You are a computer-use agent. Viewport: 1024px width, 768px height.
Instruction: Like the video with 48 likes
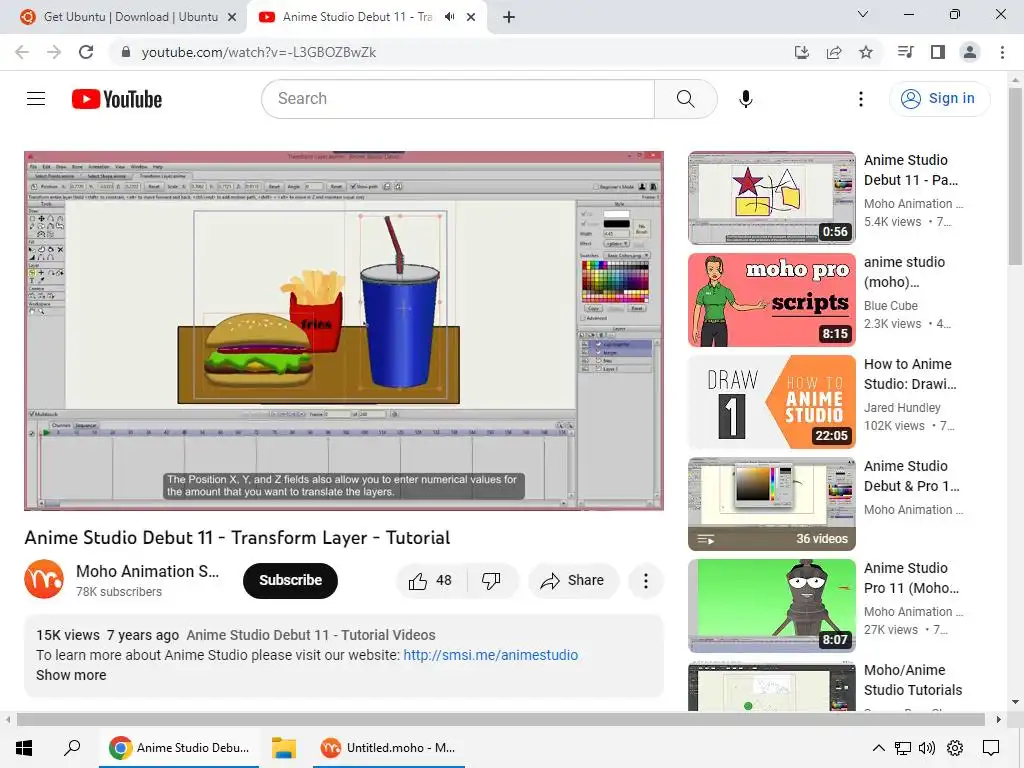coord(430,581)
